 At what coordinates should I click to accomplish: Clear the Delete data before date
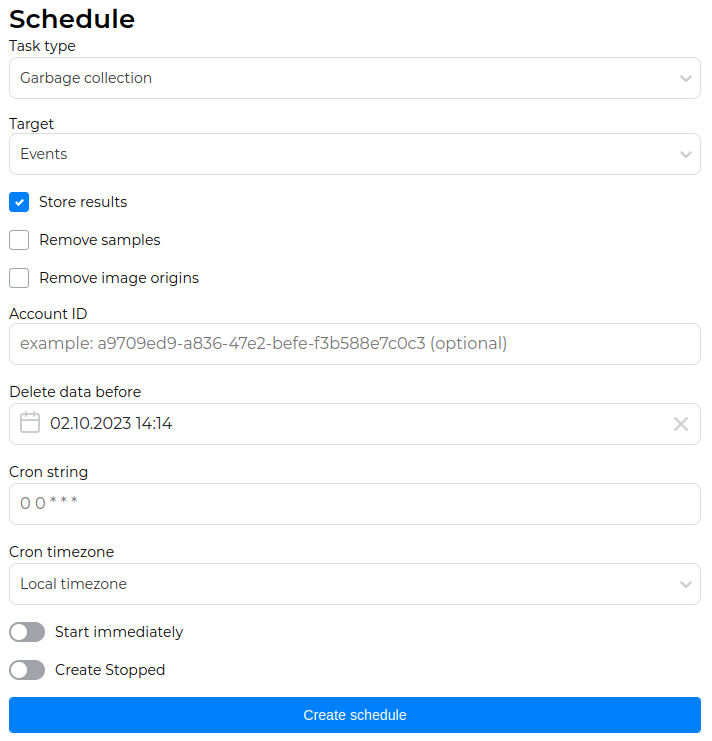tap(681, 424)
